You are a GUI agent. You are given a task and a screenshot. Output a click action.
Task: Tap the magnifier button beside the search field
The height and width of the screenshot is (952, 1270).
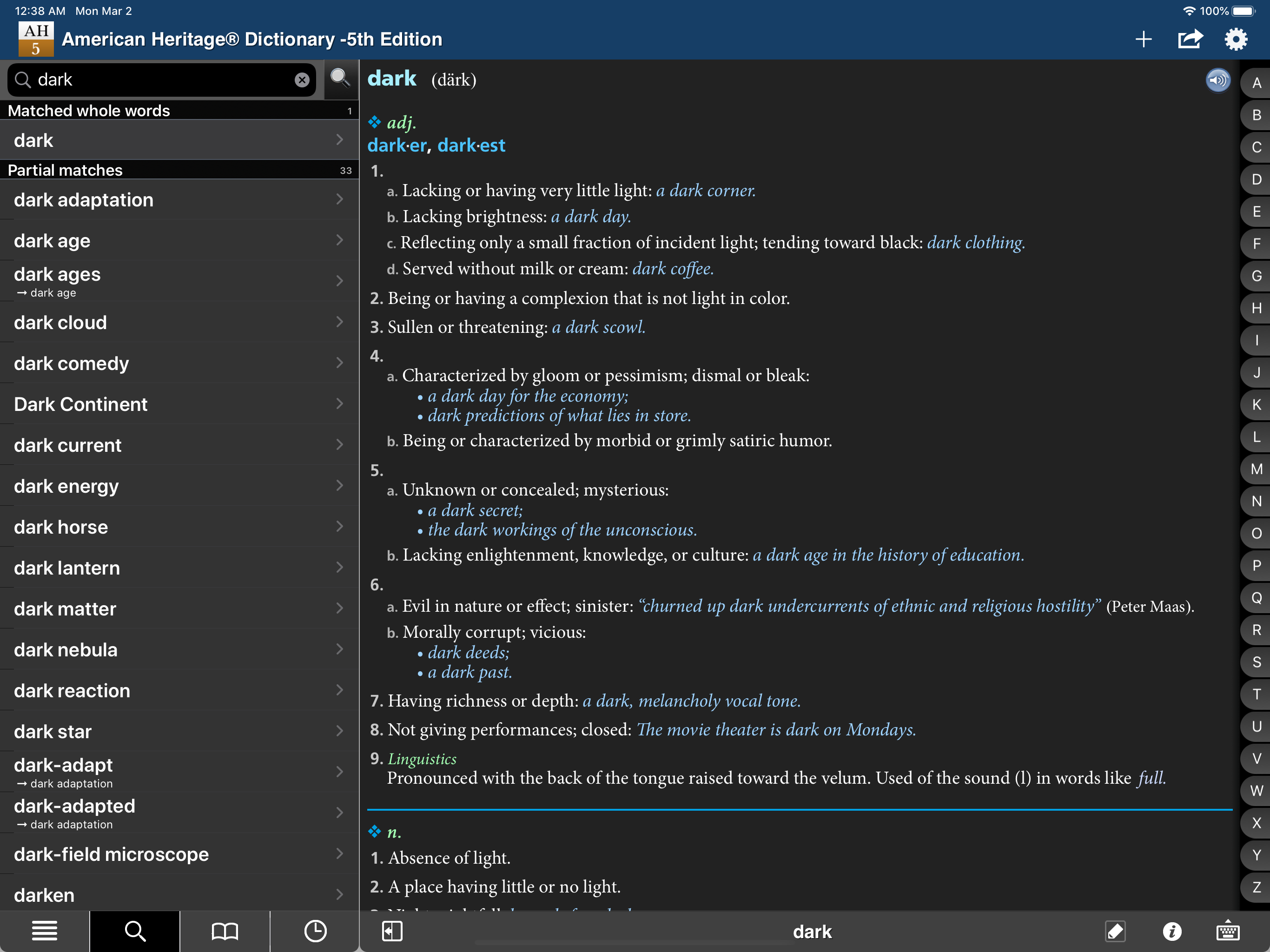(x=340, y=79)
